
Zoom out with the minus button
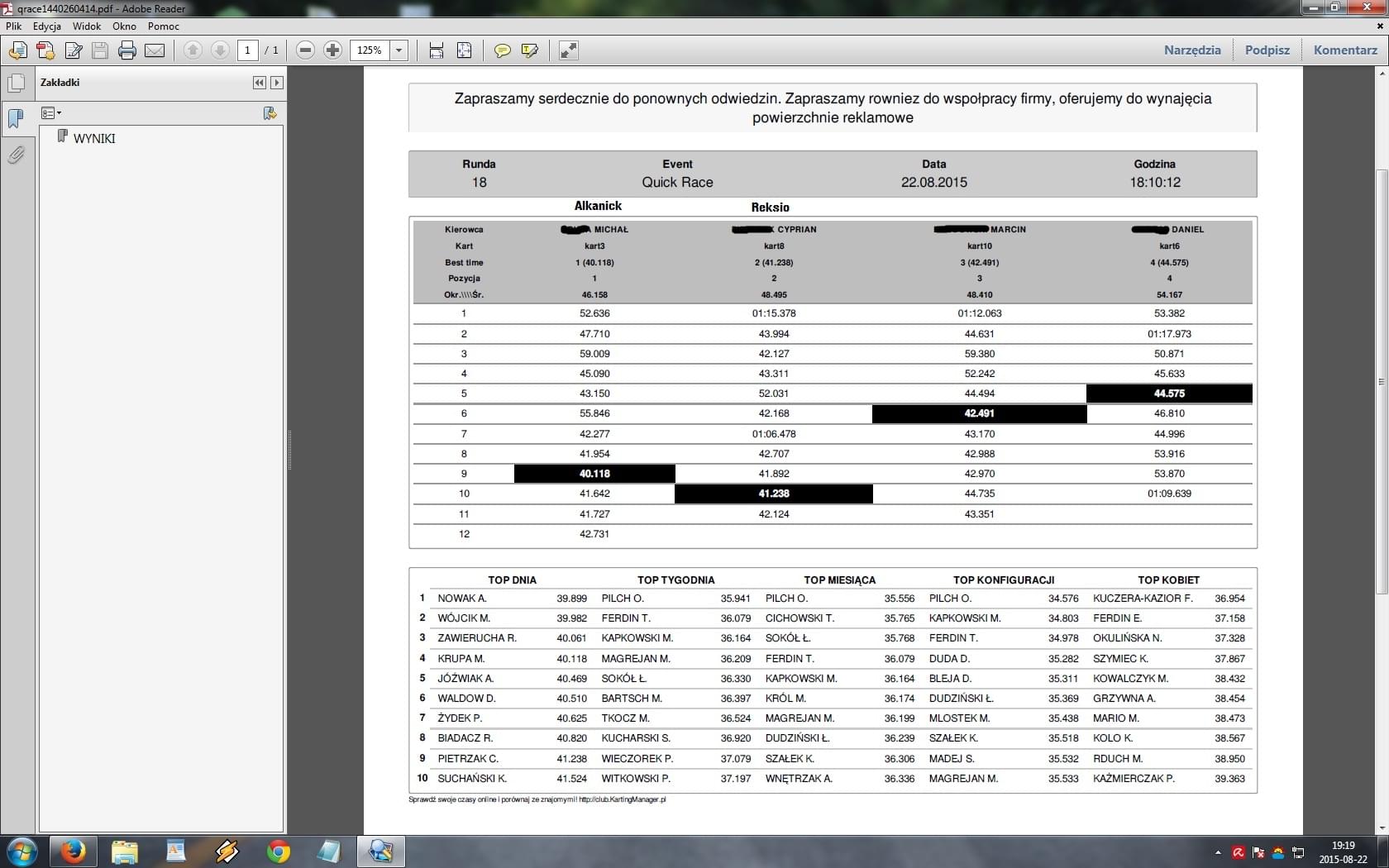pyautogui.click(x=305, y=50)
